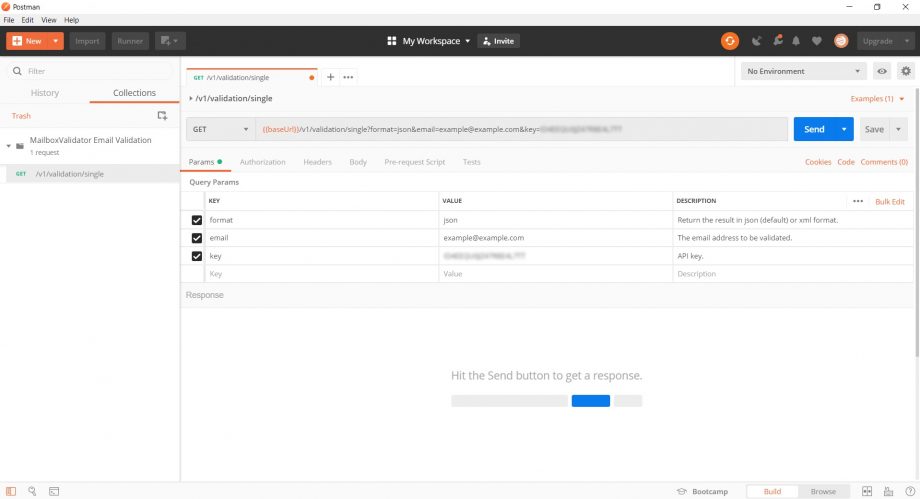Open the user avatar menu
The height and width of the screenshot is (499, 920).
841,41
